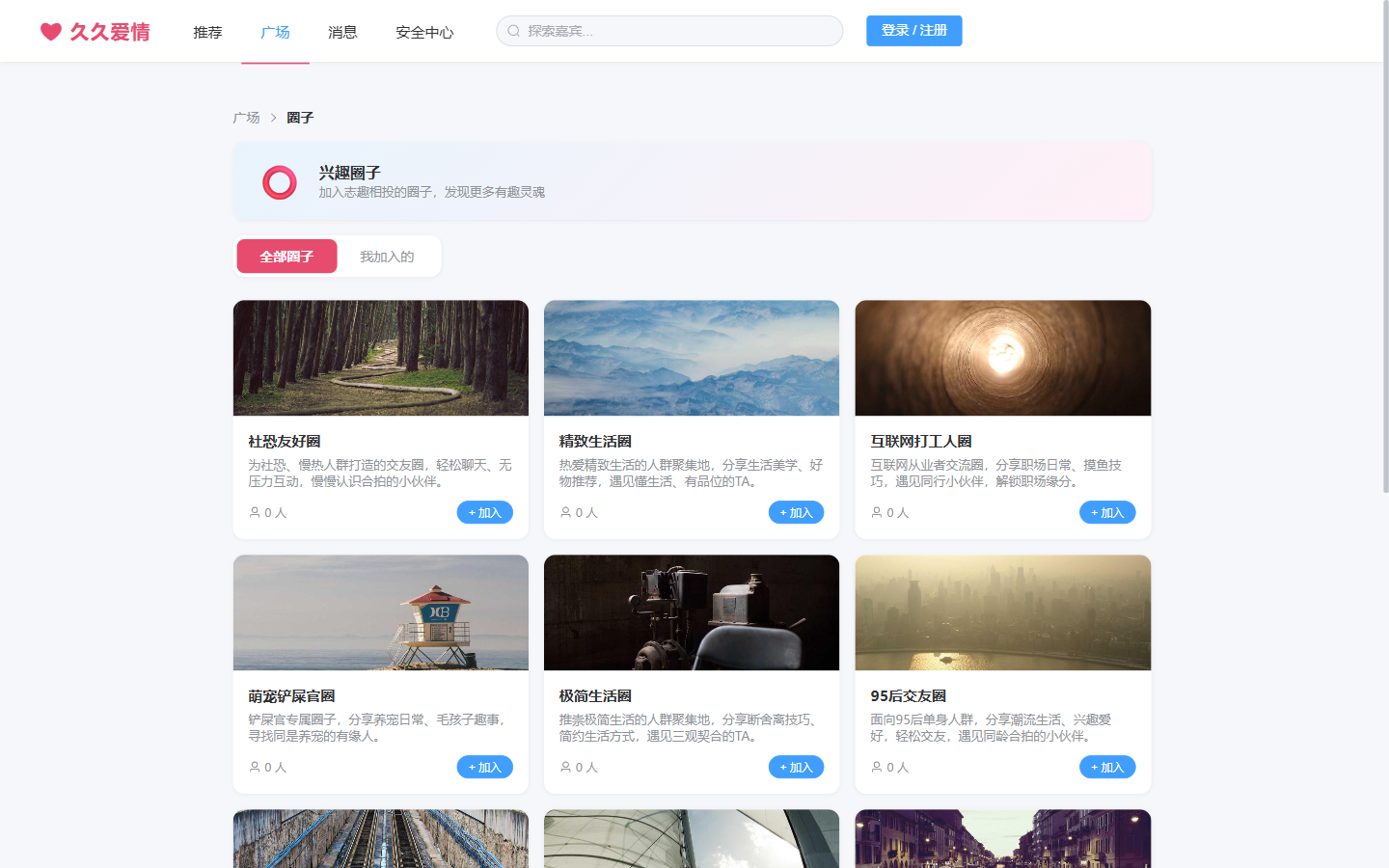Click the description starting 热爱精致生活
Screen dimensions: 1389x868
691,474
